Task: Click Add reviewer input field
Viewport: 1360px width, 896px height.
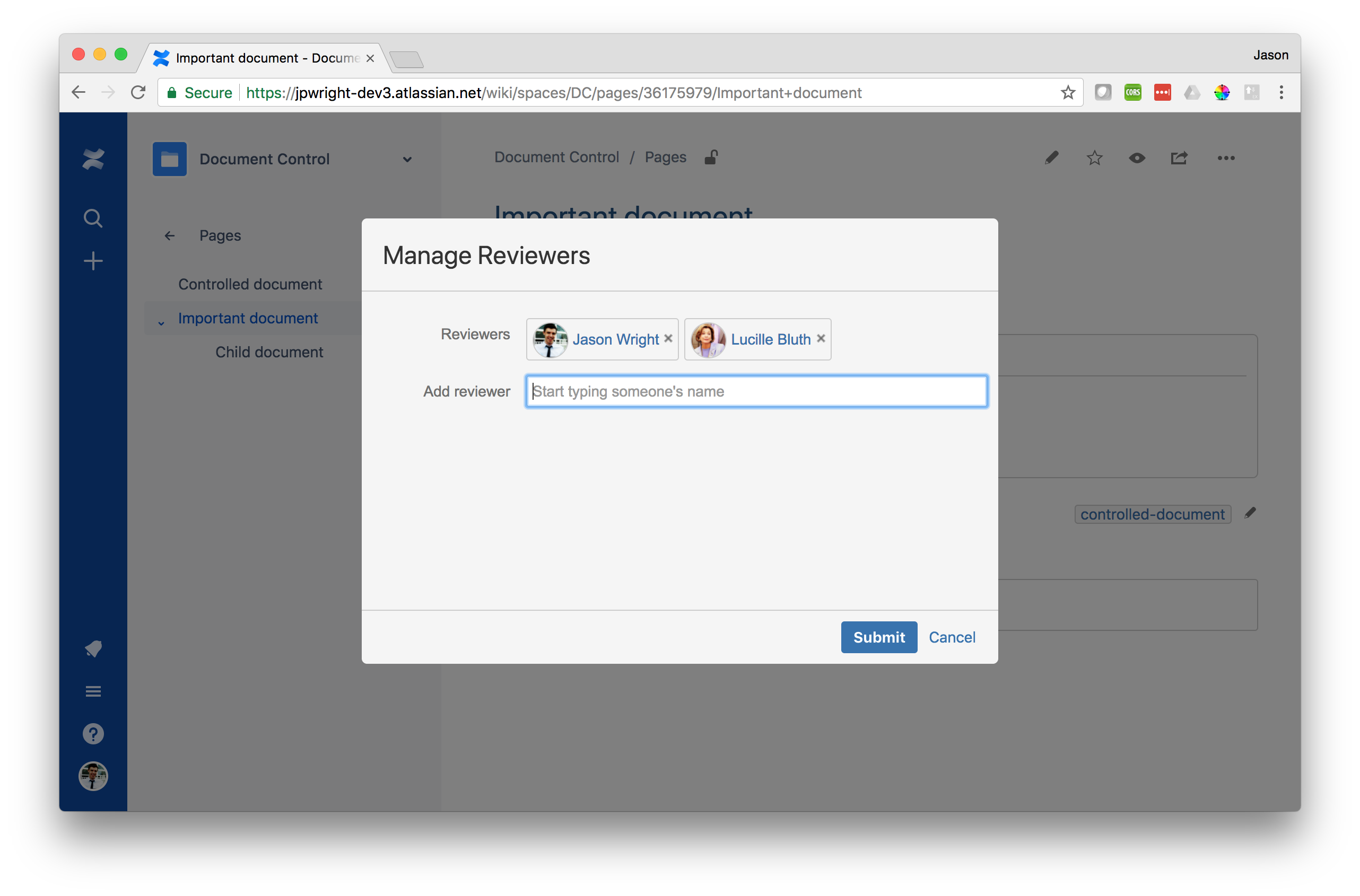Action: click(754, 391)
